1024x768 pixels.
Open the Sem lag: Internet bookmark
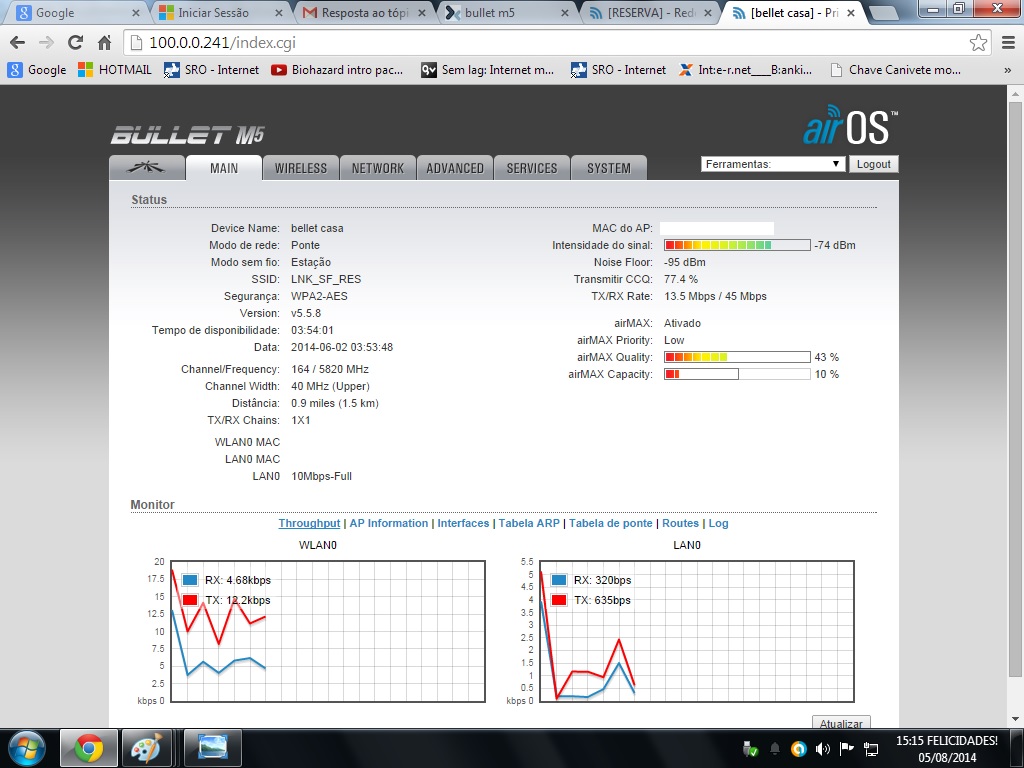click(487, 70)
